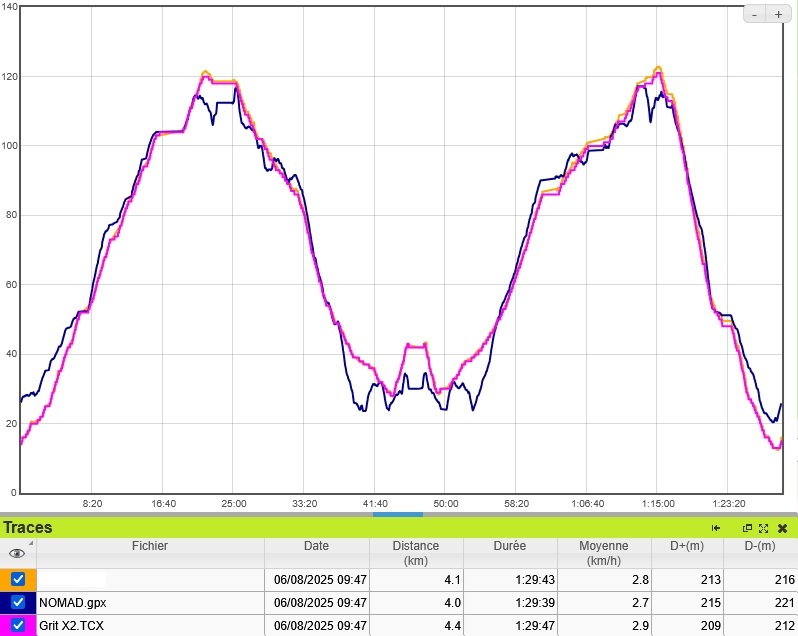Click the Durée column header

click(x=511, y=547)
